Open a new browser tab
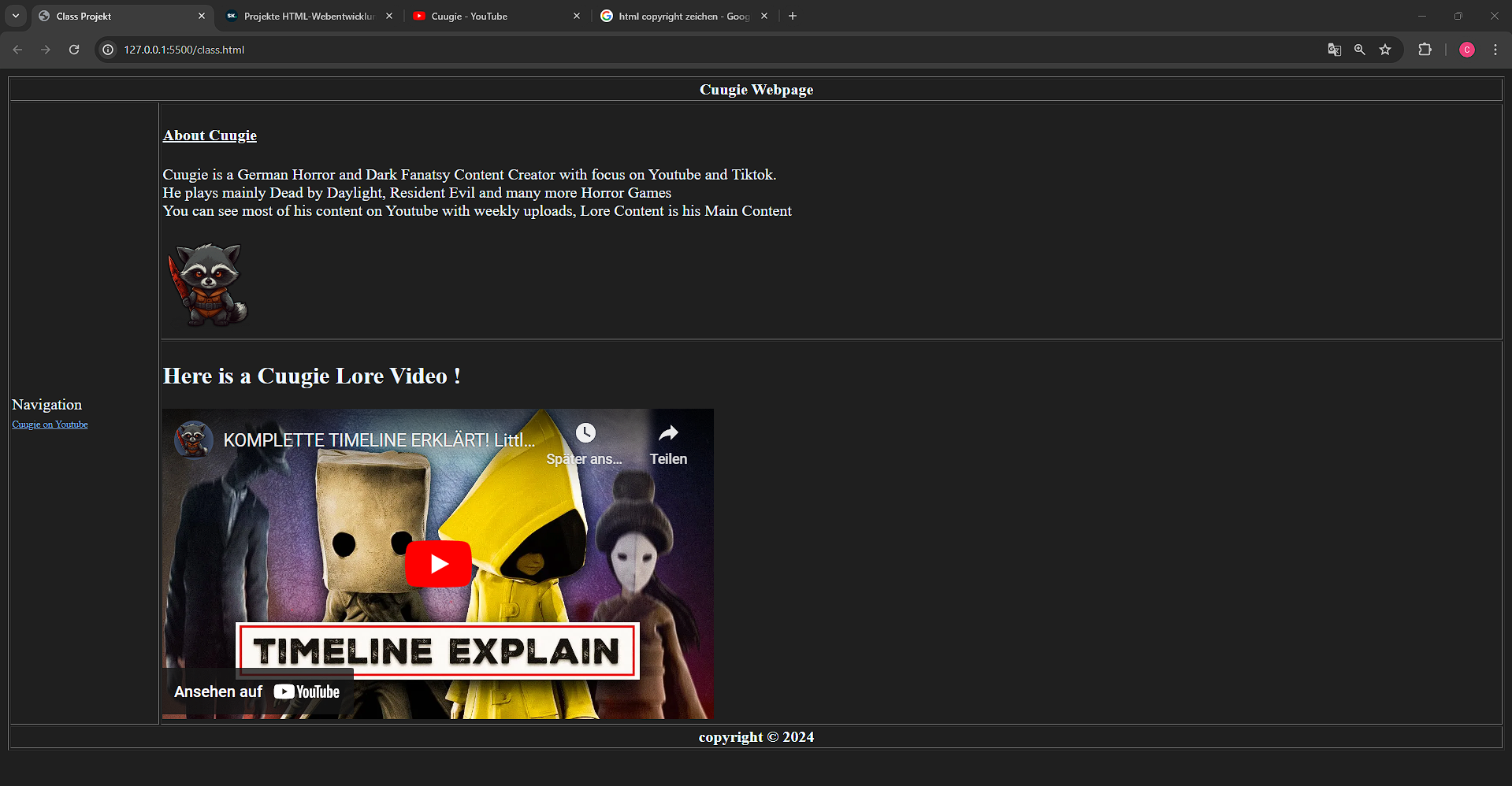 pos(793,16)
